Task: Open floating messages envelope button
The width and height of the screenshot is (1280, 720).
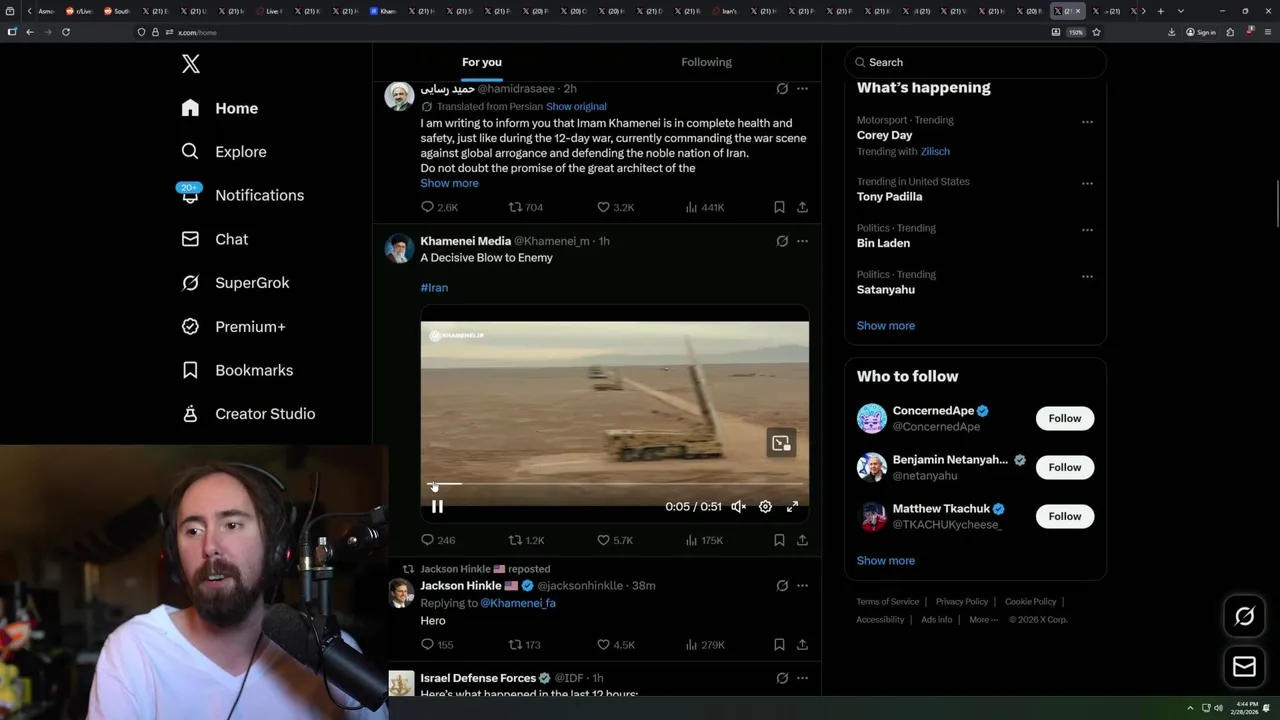Action: click(1245, 666)
